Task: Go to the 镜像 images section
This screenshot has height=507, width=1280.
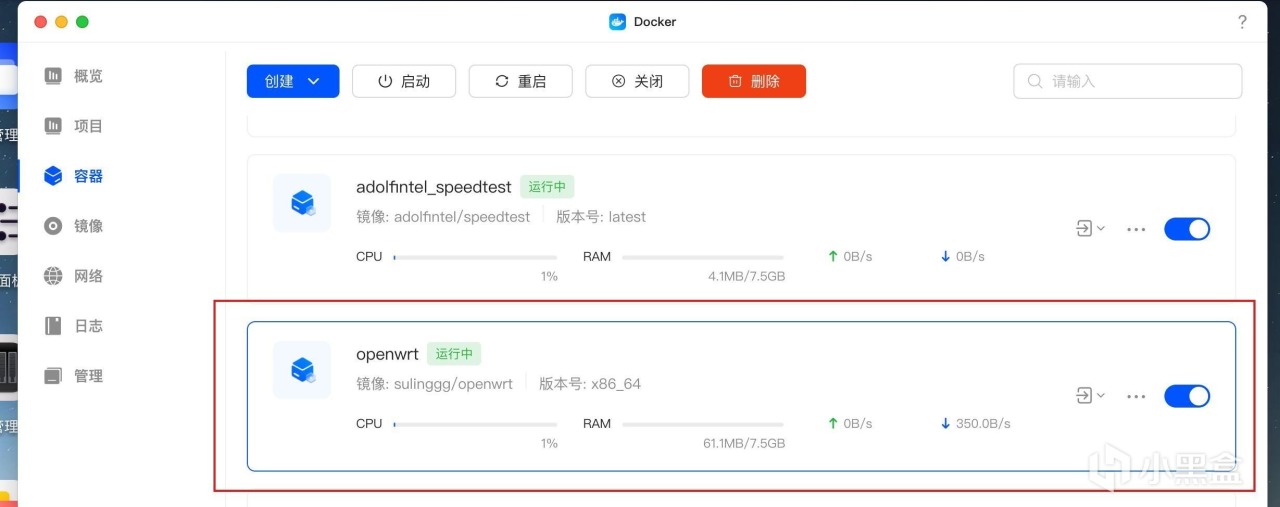Action: [x=73, y=226]
